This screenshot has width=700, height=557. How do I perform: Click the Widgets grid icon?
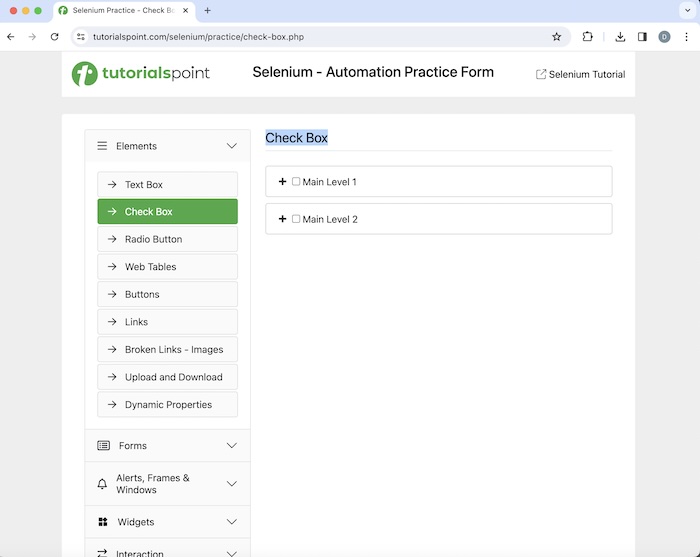pos(103,522)
